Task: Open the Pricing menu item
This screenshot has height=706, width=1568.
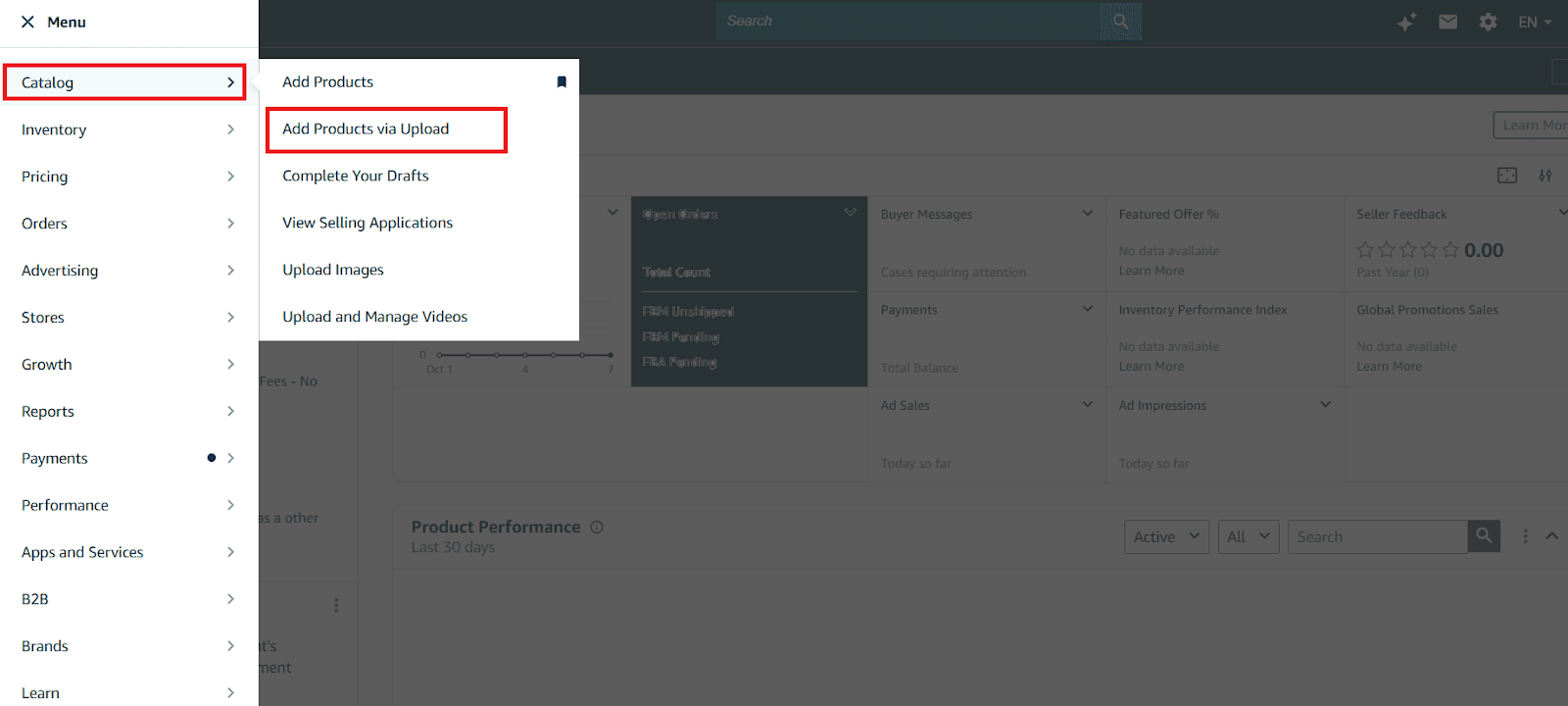Action: (x=128, y=176)
